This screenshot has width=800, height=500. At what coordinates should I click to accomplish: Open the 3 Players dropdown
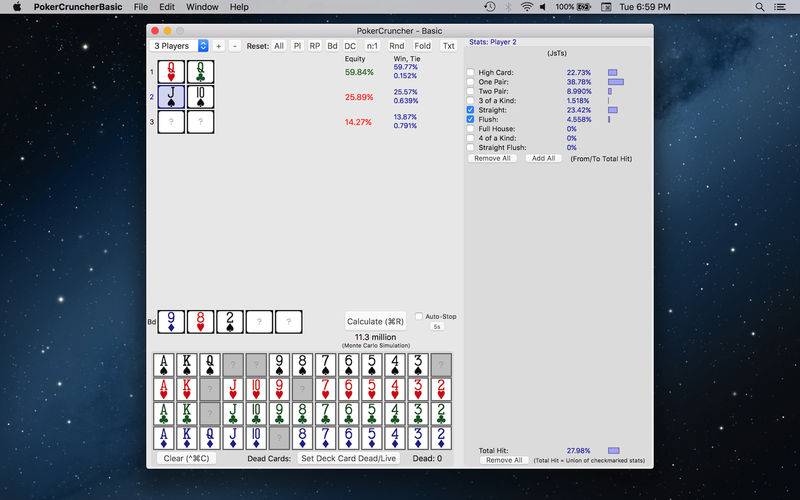click(180, 46)
